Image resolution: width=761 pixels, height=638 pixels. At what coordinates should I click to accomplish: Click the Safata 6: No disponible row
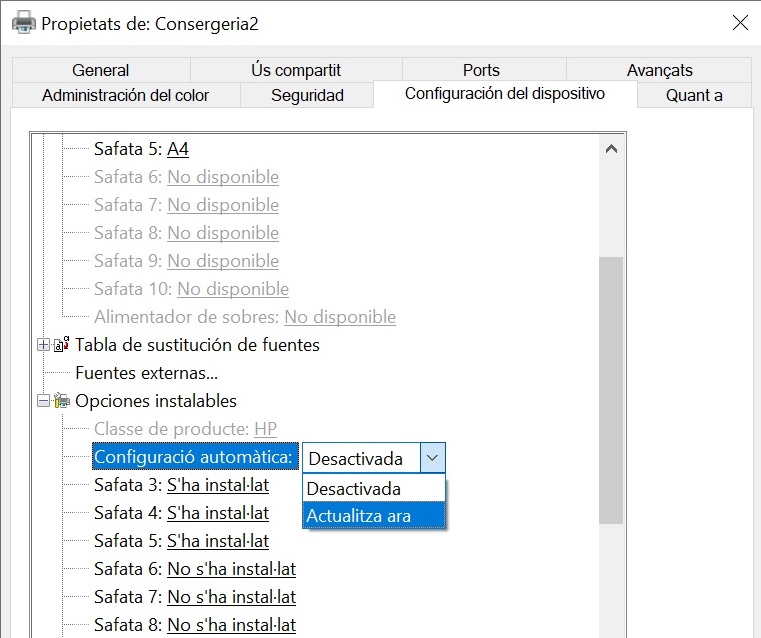[186, 177]
